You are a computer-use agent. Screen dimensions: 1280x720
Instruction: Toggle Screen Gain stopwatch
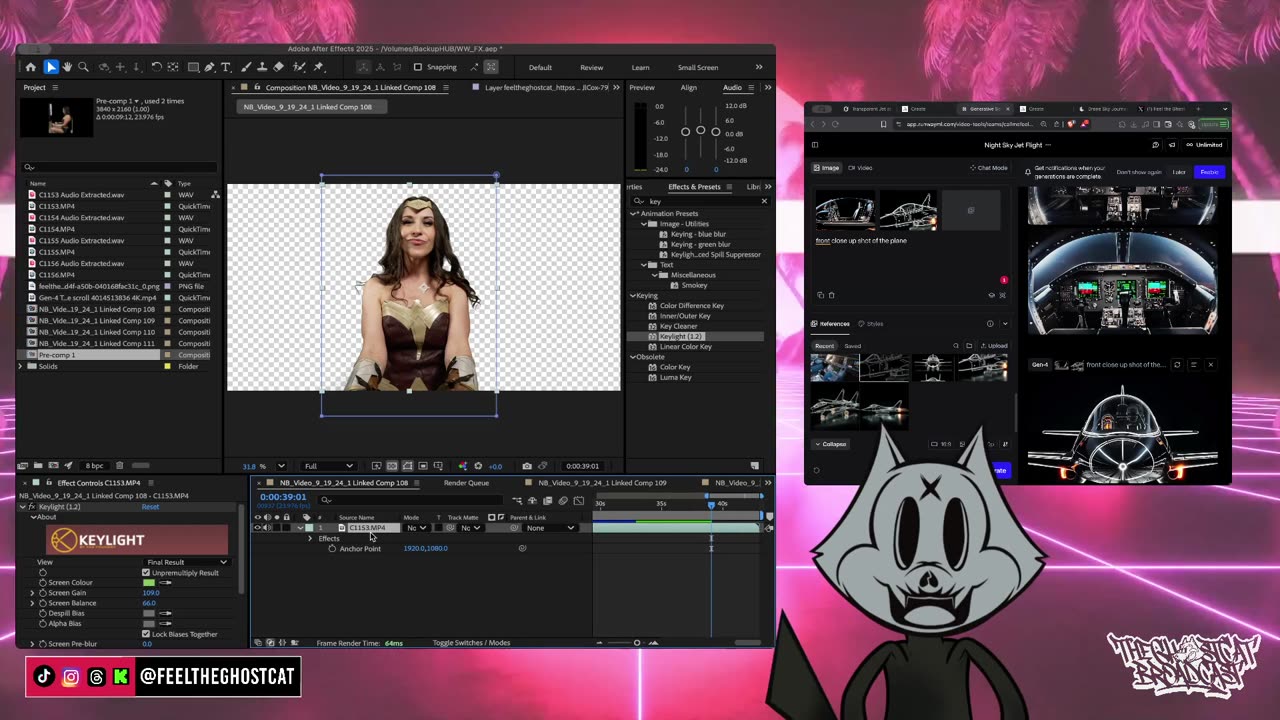click(42, 593)
